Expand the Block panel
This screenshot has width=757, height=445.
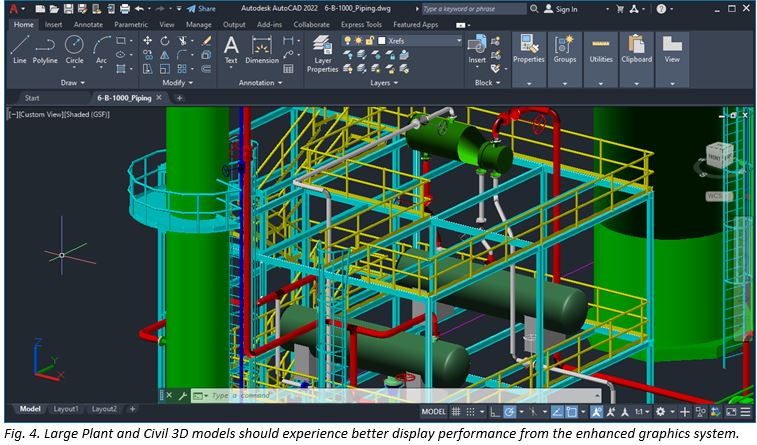pyautogui.click(x=488, y=83)
